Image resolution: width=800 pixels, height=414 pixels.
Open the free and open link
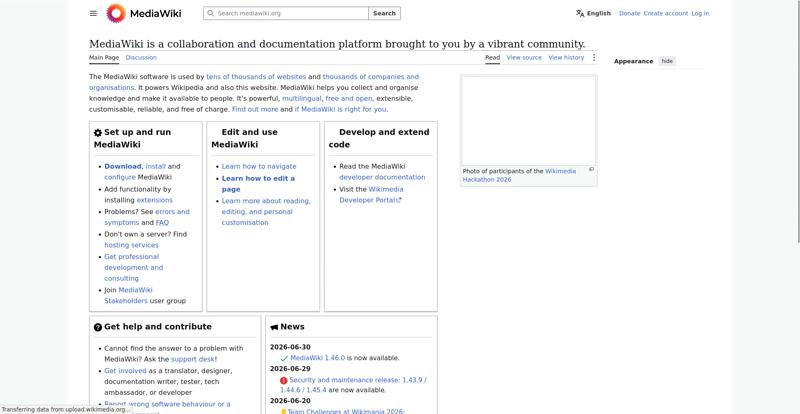[349, 99]
